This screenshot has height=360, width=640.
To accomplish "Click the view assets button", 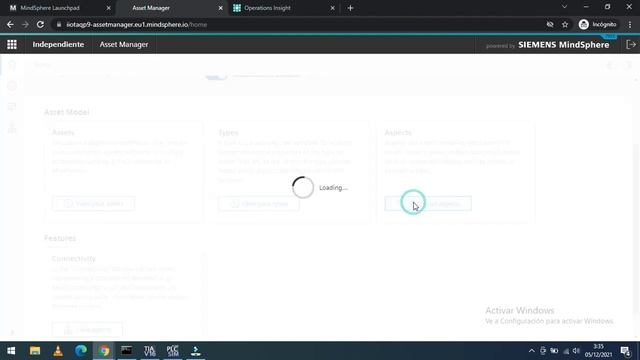I will point(93,203).
